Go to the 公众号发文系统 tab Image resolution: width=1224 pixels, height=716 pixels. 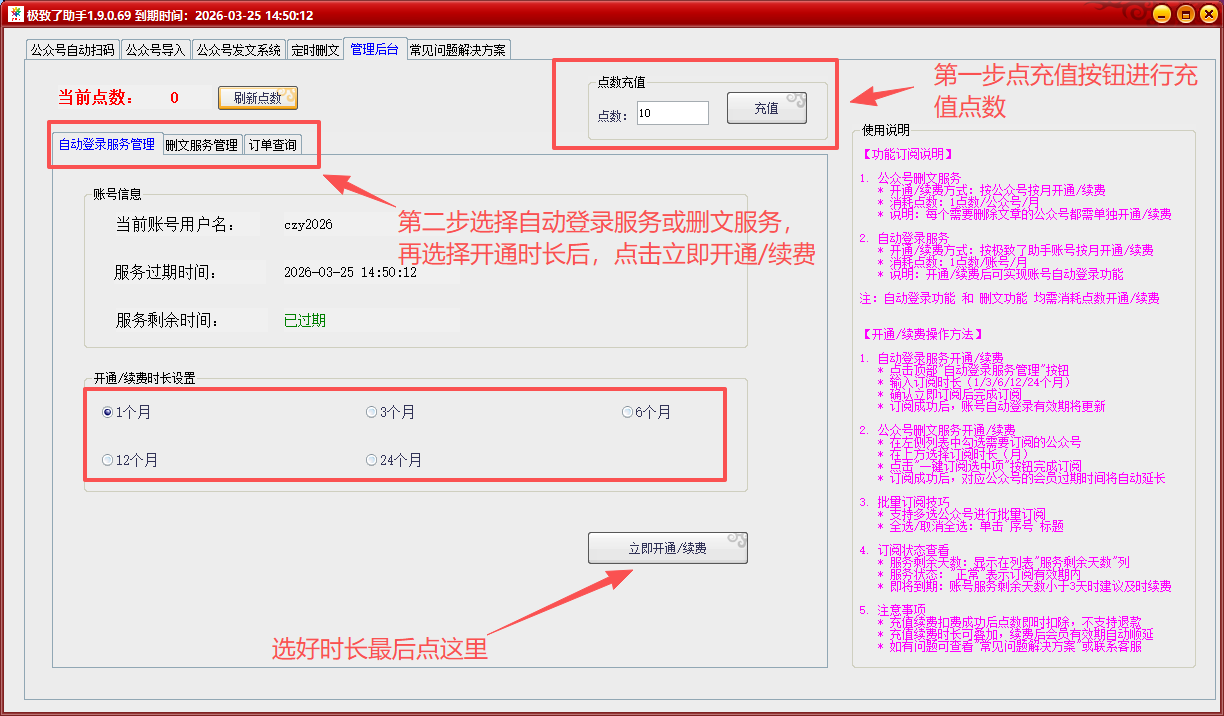238,50
